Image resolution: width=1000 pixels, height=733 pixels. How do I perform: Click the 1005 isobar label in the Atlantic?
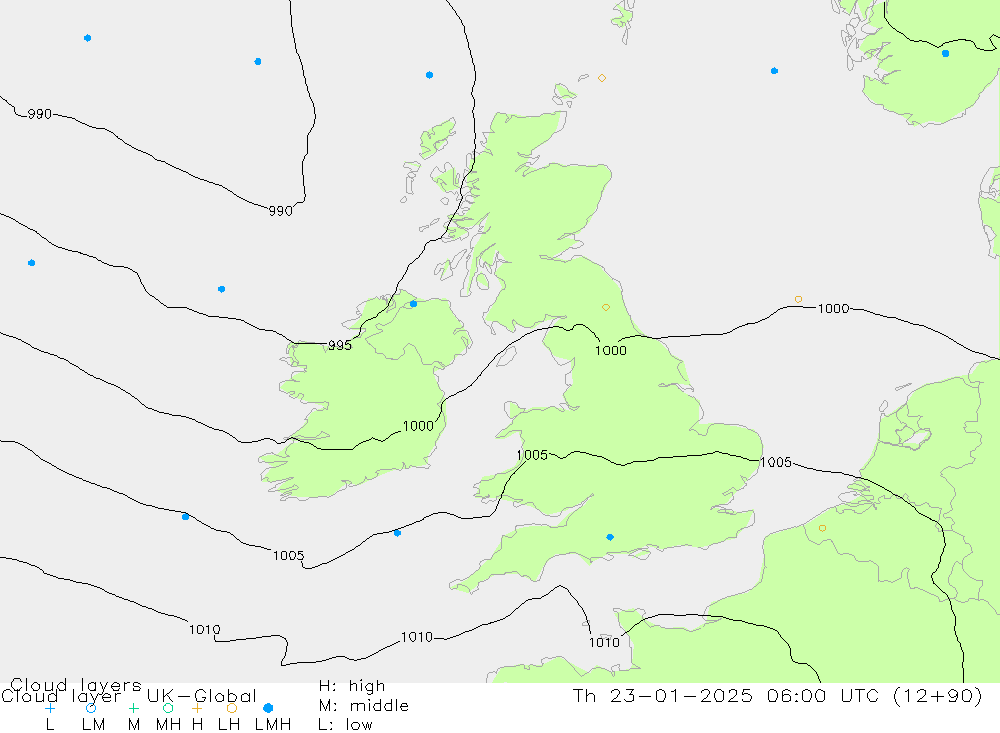click(288, 555)
